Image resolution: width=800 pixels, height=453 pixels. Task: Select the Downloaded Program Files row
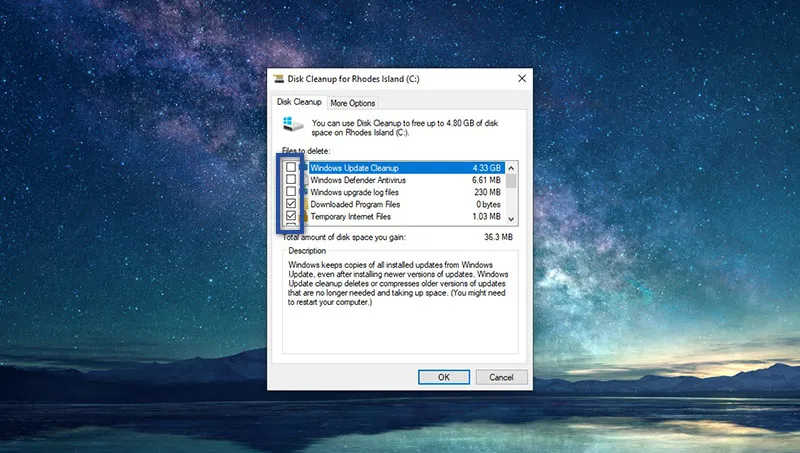[x=394, y=205]
